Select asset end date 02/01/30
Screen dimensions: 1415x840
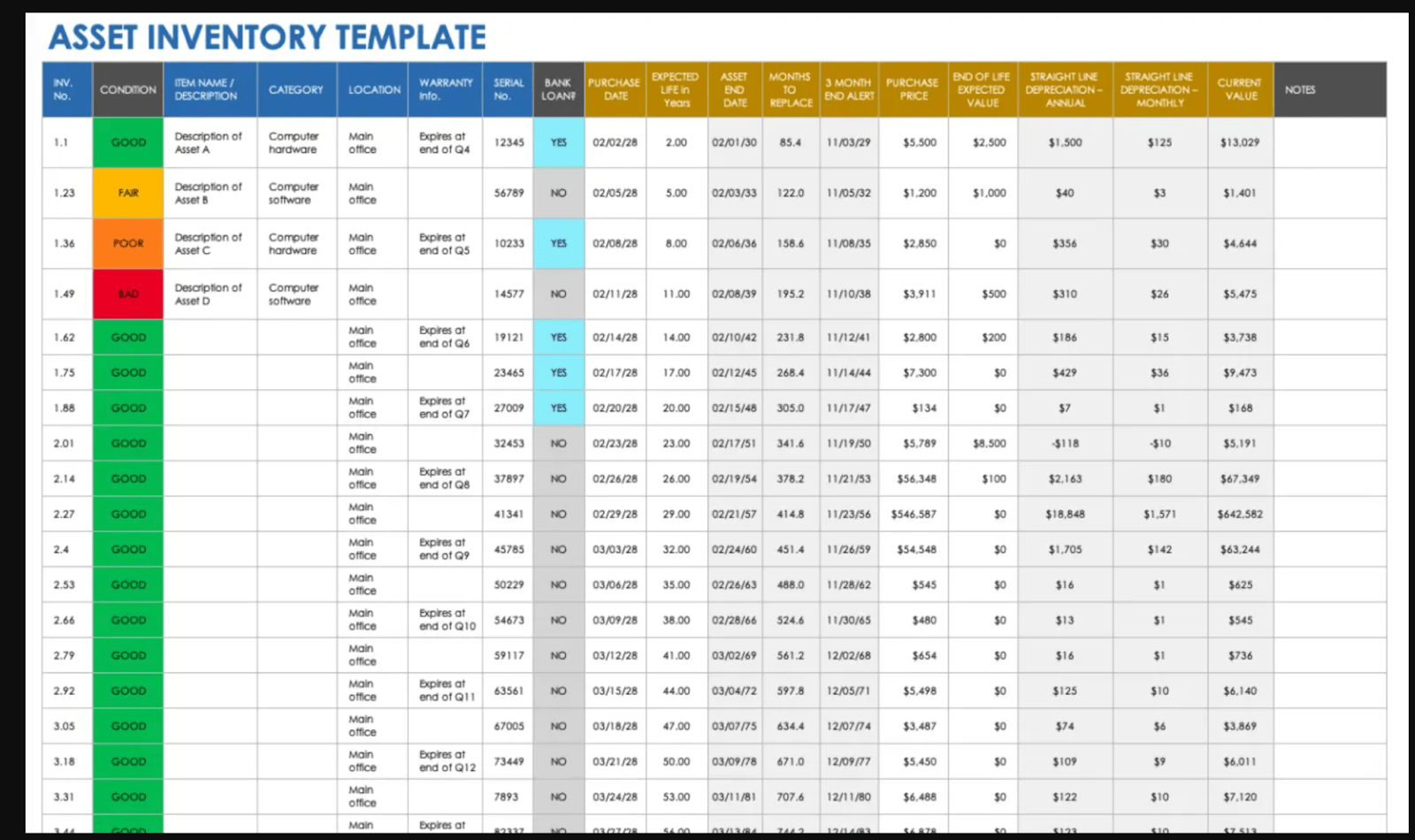point(734,142)
